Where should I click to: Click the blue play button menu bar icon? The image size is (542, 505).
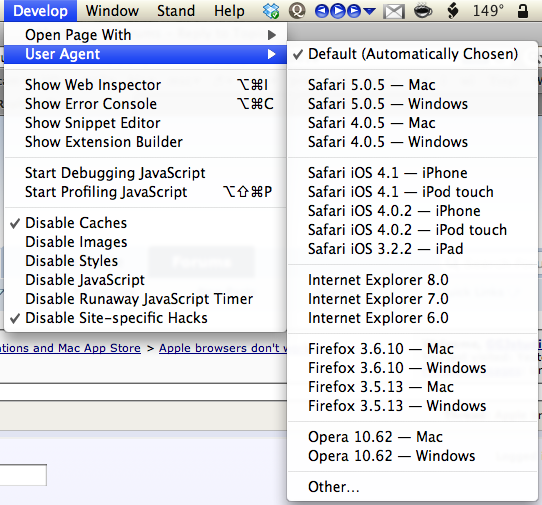338,11
